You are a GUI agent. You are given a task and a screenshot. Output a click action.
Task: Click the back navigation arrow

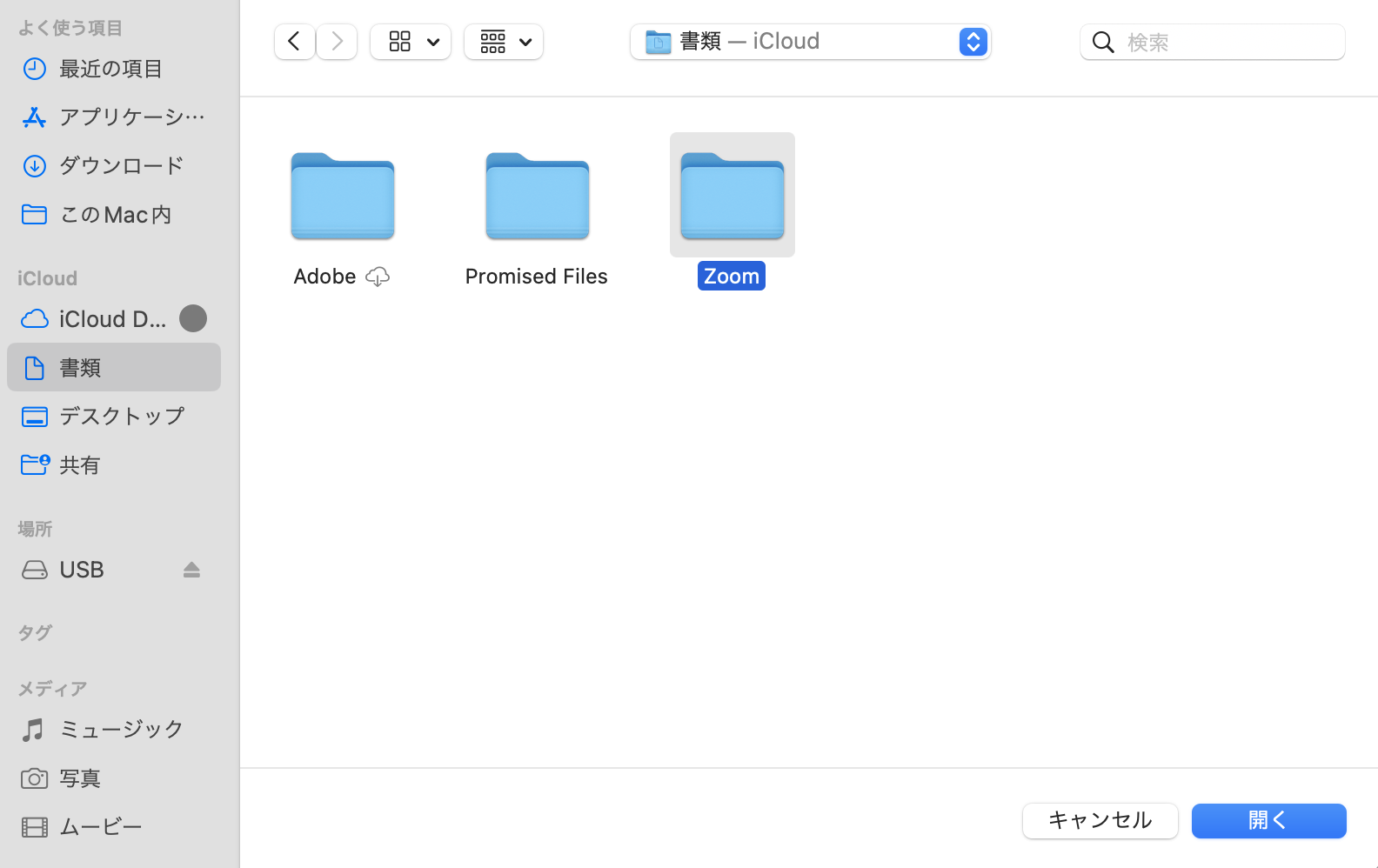coord(295,42)
